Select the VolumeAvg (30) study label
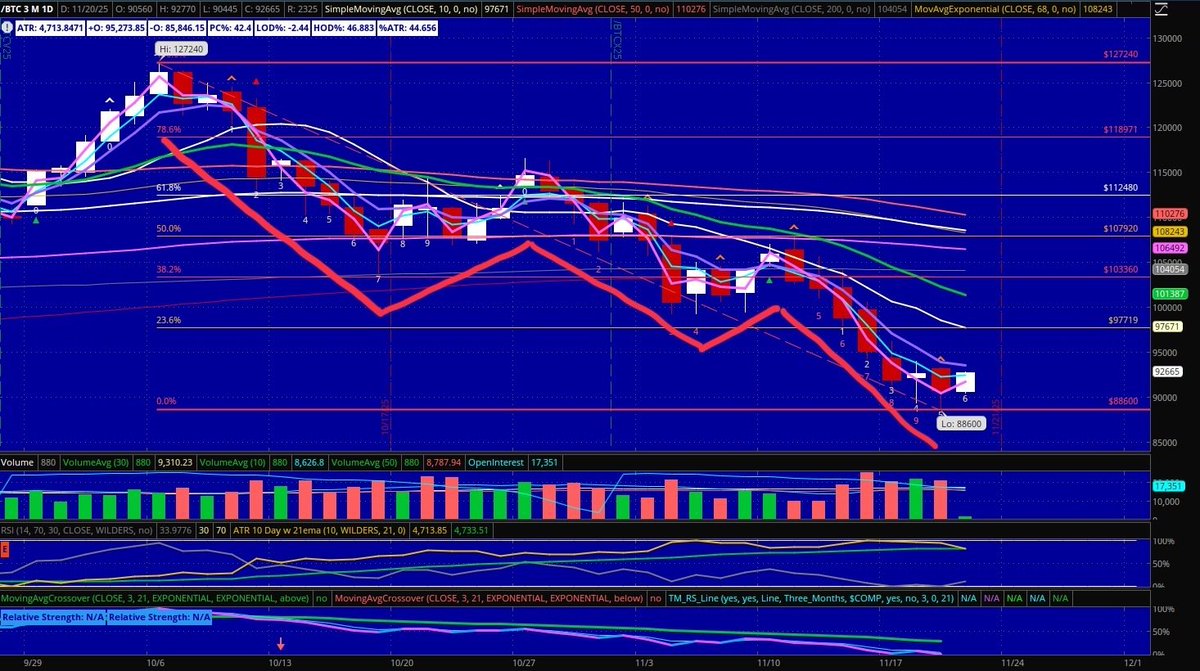This screenshot has width=1200, height=671. pyautogui.click(x=94, y=463)
